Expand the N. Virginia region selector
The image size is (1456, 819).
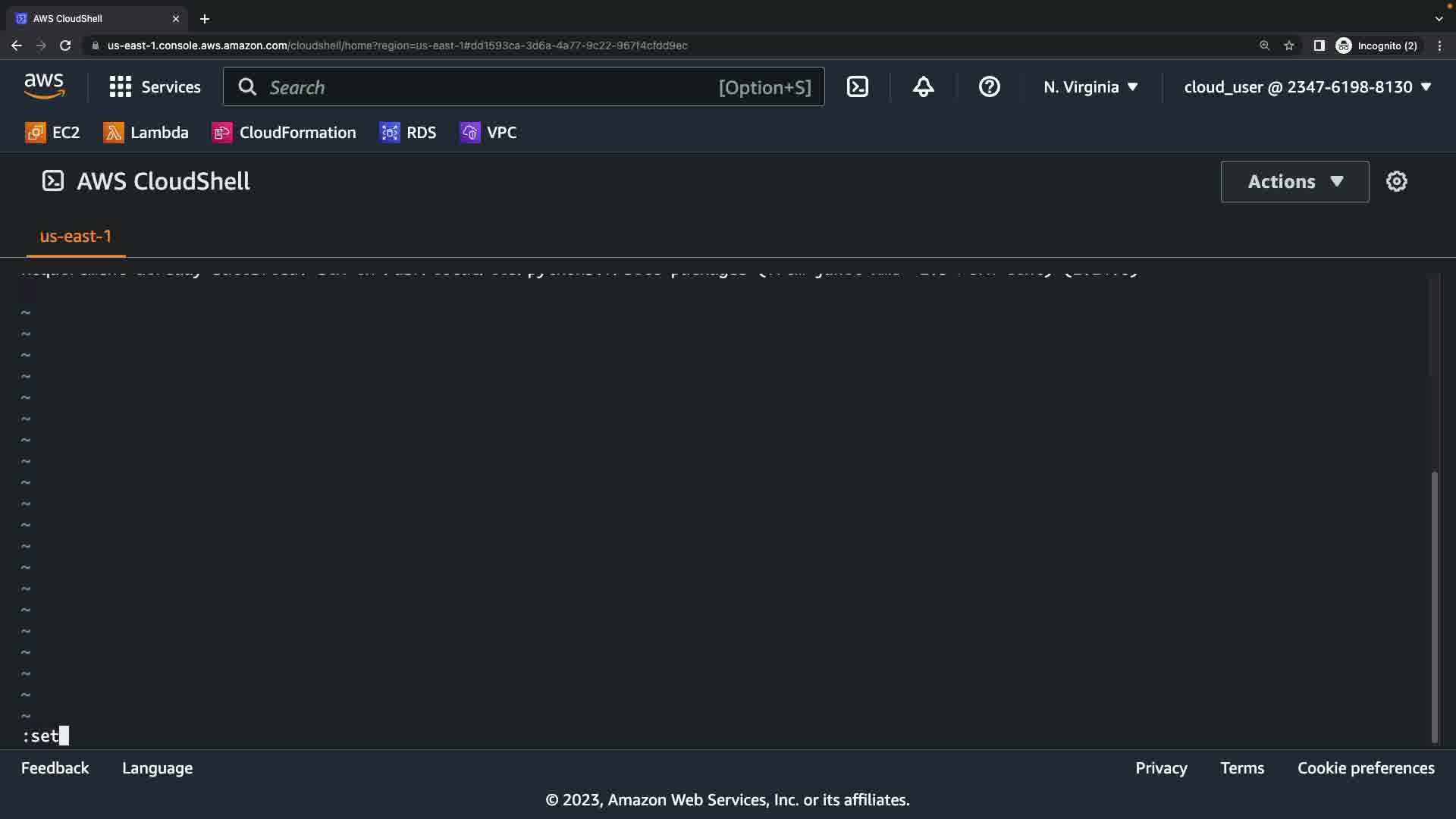1090,87
